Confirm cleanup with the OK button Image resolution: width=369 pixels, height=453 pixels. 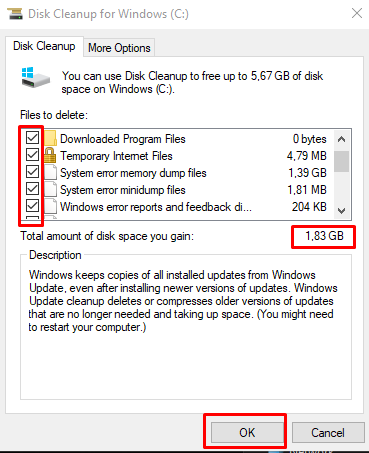[x=247, y=433]
